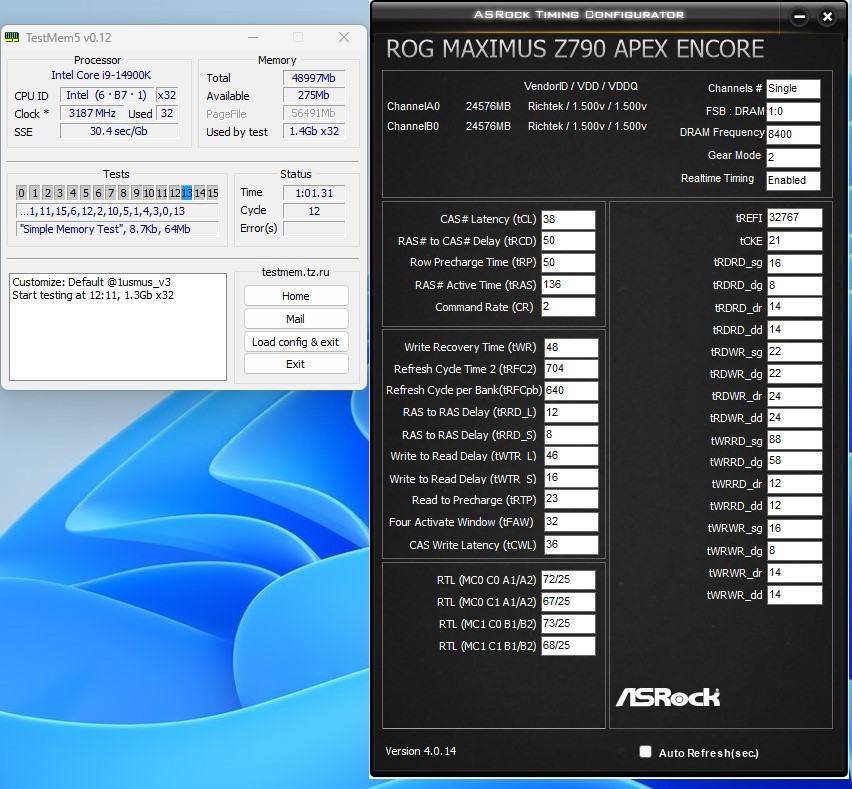The width and height of the screenshot is (852, 789).
Task: Click the Time status value 1:01.31
Action: pos(314,193)
